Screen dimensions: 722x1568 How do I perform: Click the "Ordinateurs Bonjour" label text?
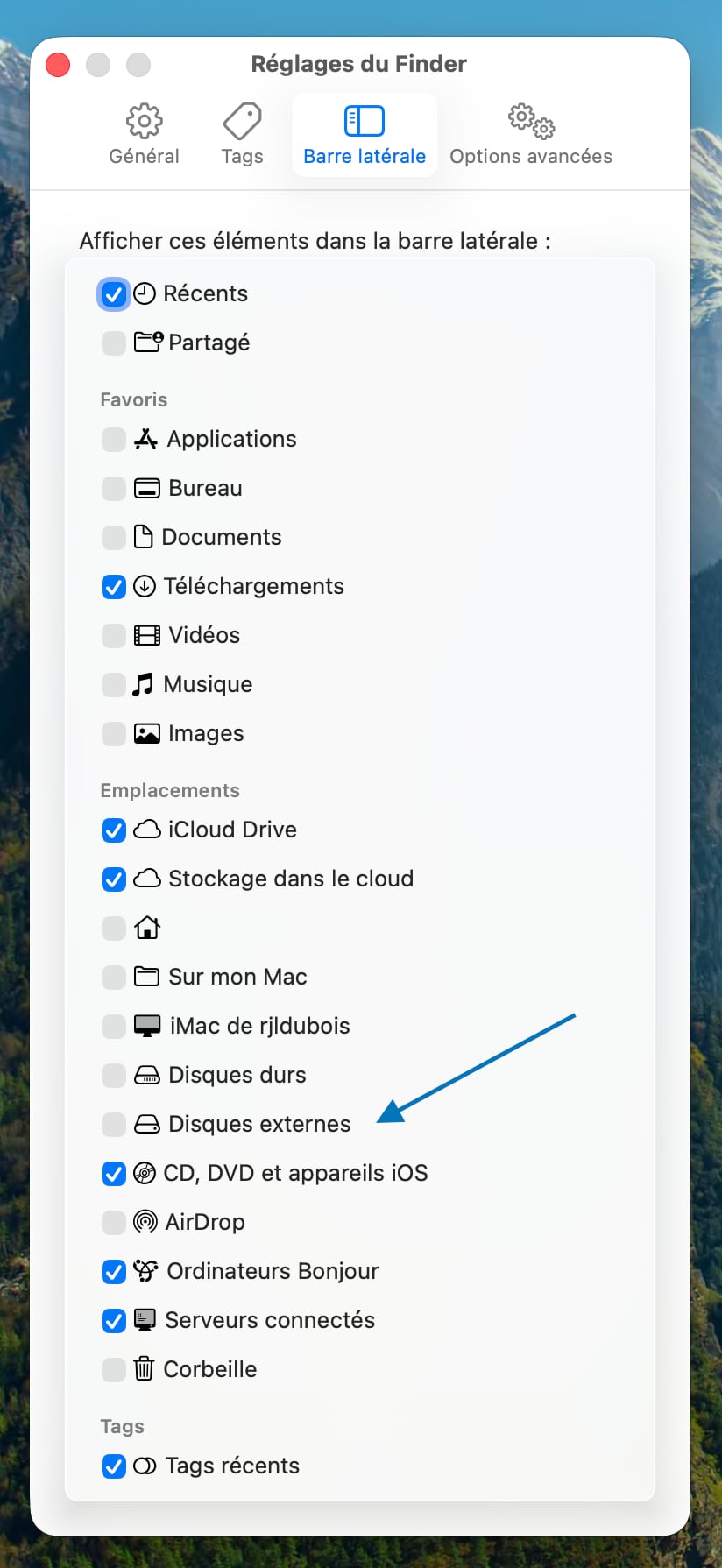point(273,1271)
